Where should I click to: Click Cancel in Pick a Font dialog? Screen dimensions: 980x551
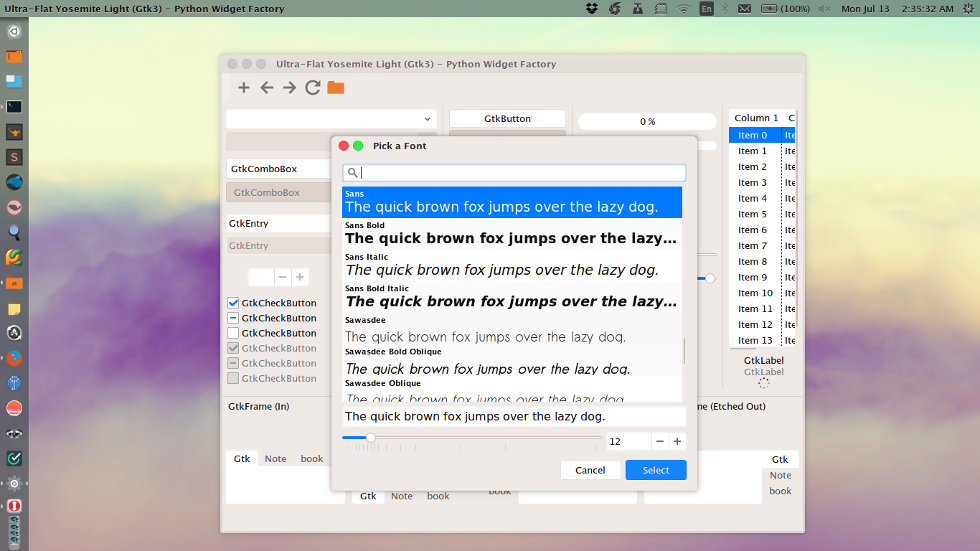590,470
